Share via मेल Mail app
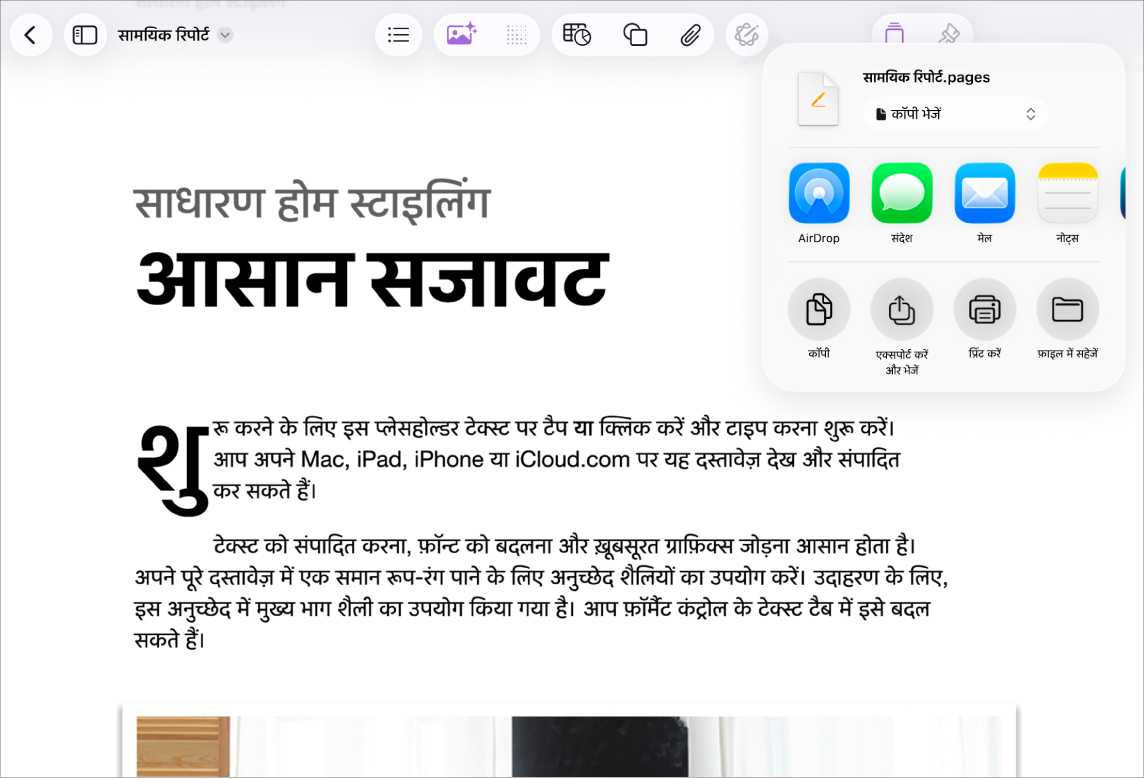The width and height of the screenshot is (1144, 779). point(984,203)
